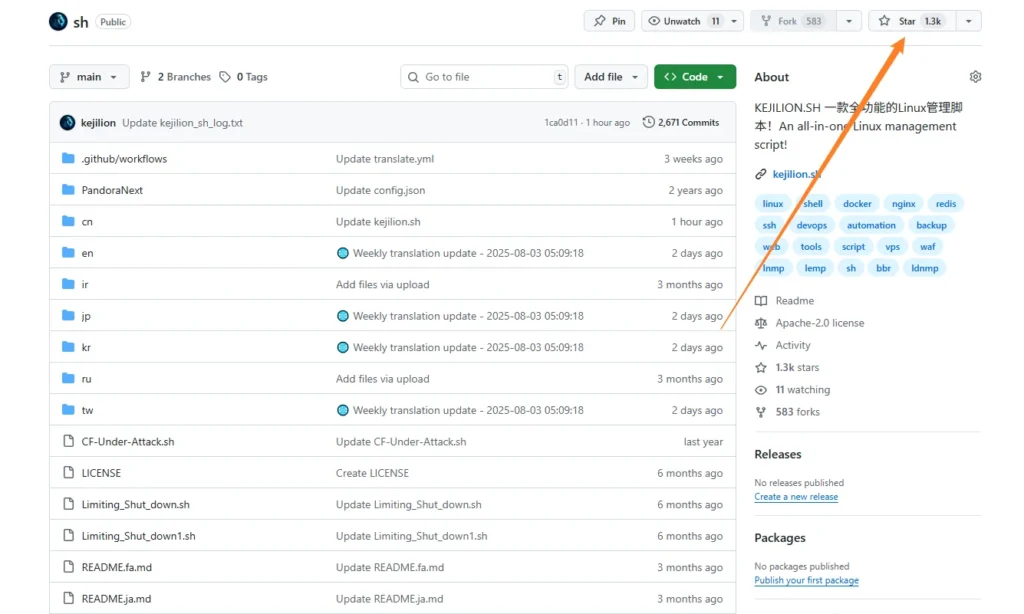1024x614 pixels.
Task: Click the sh repository name
Action: tap(81, 22)
